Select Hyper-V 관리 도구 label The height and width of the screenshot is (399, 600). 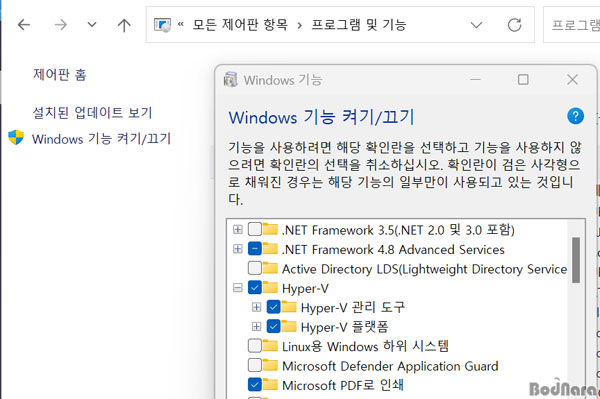353,308
